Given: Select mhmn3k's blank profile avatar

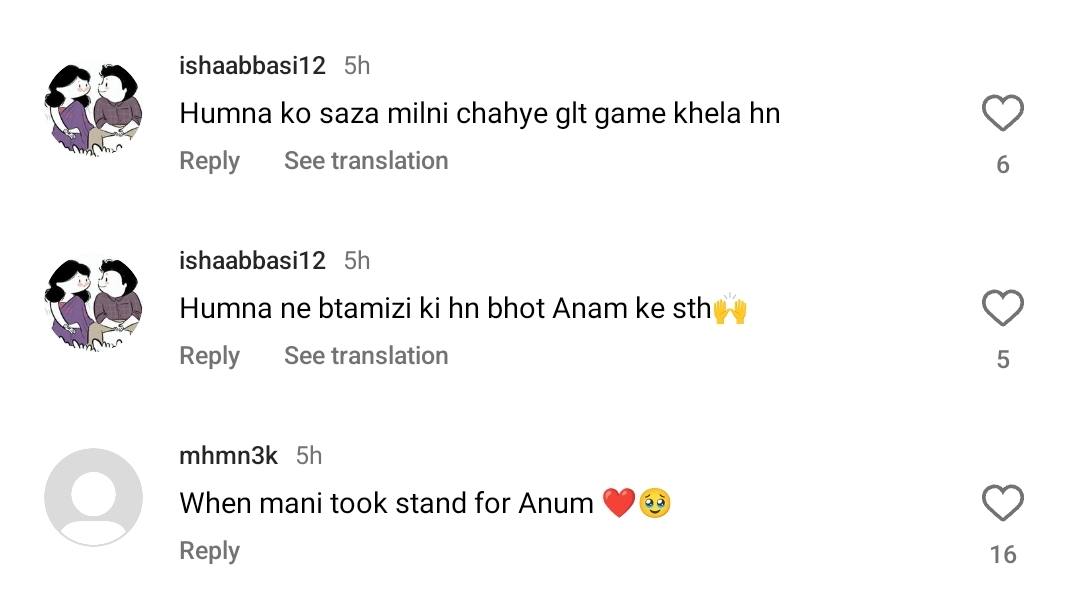Looking at the screenshot, I should (93, 497).
